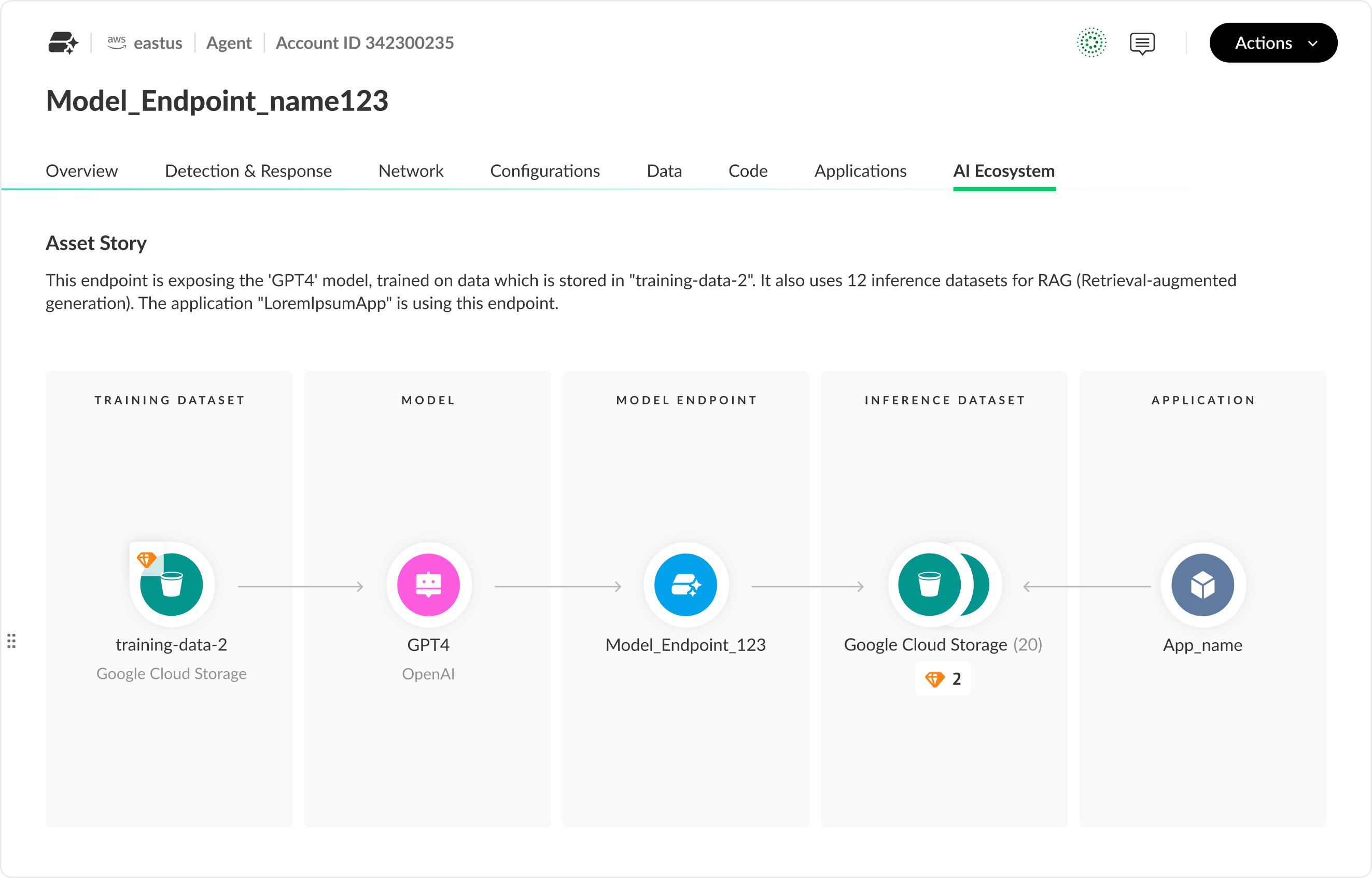The image size is (1372, 878).
Task: Click the platform logo top left
Action: point(63,42)
